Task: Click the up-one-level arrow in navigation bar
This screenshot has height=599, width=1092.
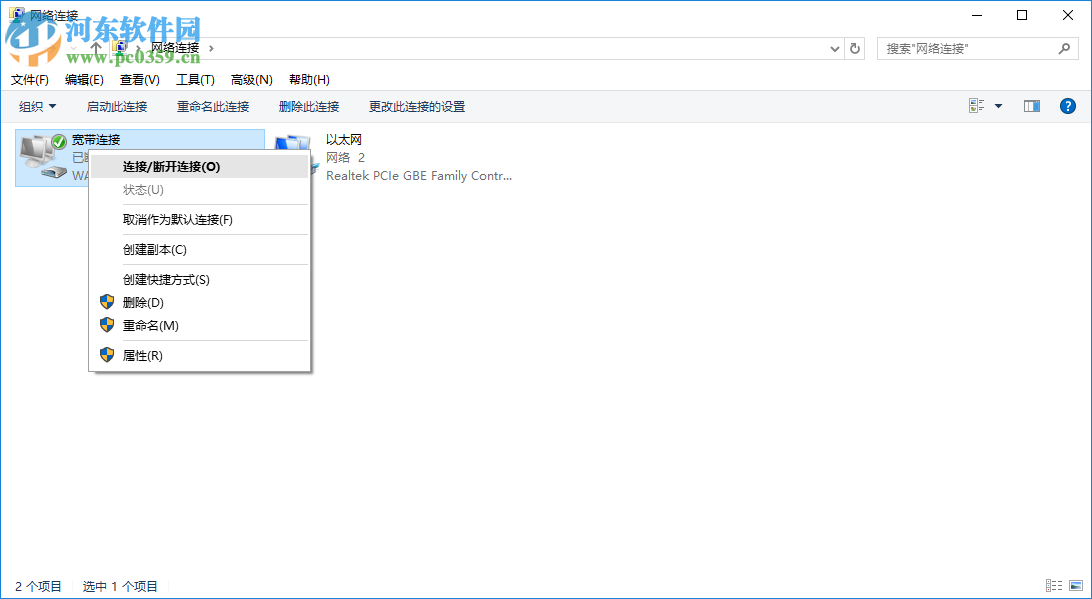Action: 96,47
